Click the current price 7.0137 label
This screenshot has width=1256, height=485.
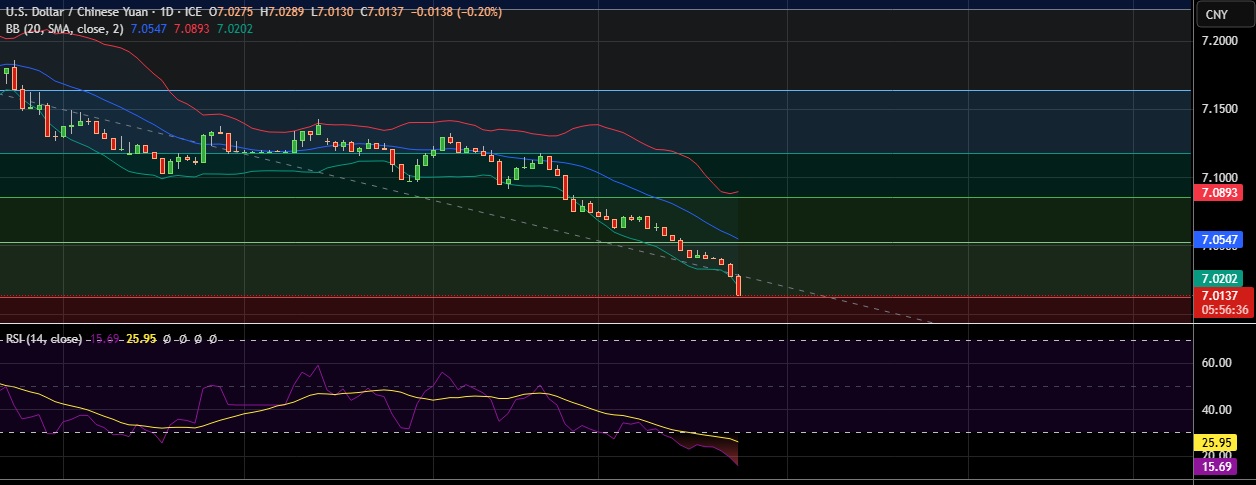point(1222,296)
